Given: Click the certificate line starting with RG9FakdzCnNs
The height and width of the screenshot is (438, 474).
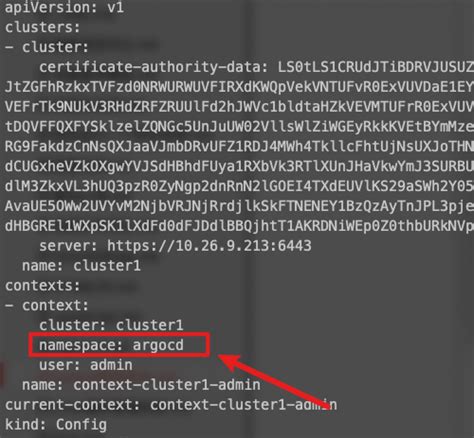Looking at the screenshot, I should (x=239, y=146).
